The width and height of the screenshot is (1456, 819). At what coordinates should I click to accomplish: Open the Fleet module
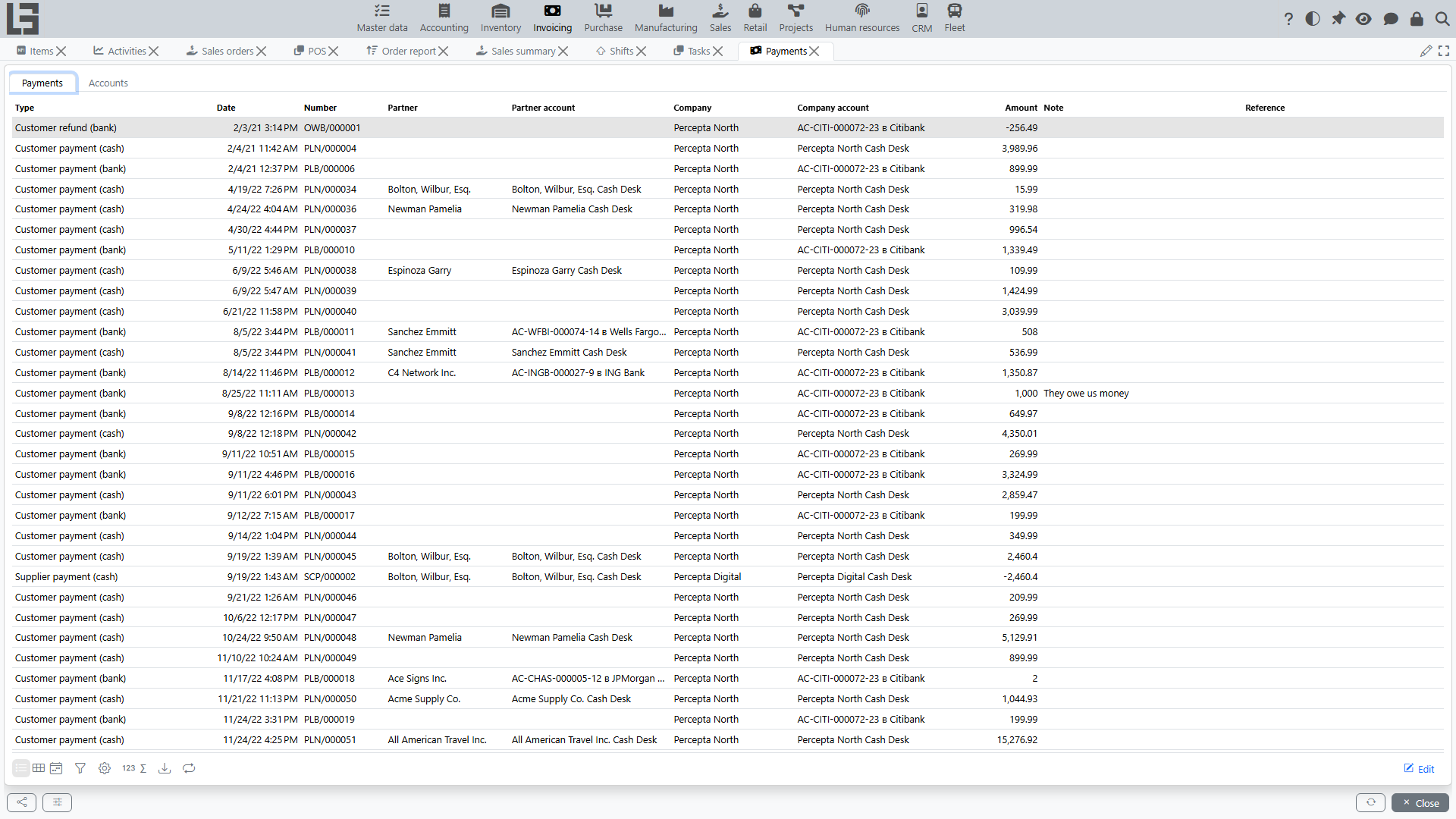click(x=955, y=18)
